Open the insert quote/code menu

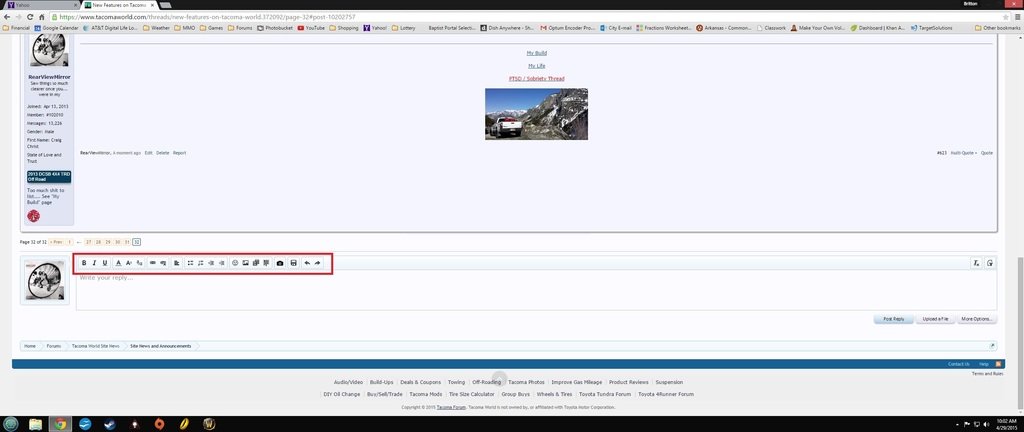266,263
